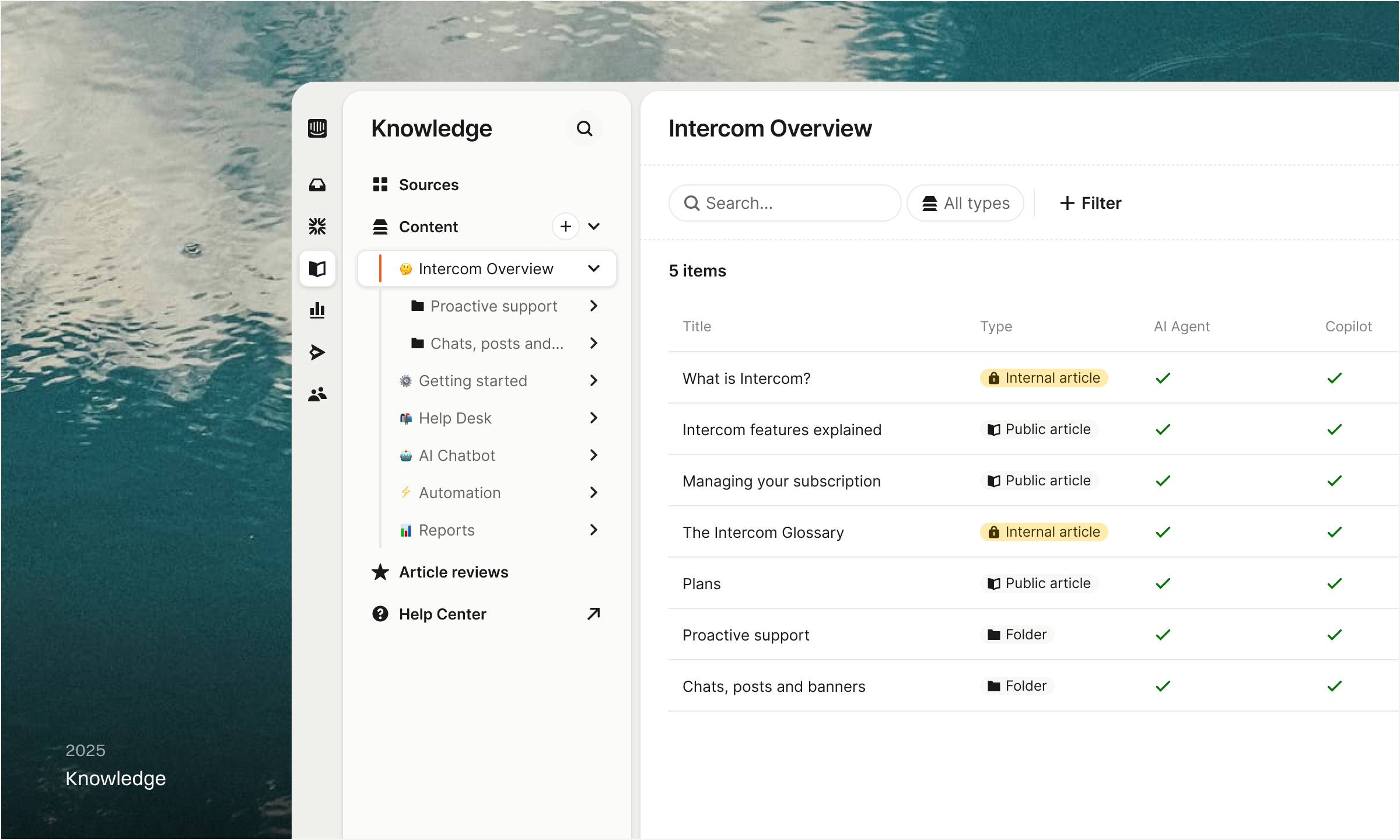This screenshot has height=840, width=1400.
Task: Click the Intercom logo icon
Action: tap(317, 128)
